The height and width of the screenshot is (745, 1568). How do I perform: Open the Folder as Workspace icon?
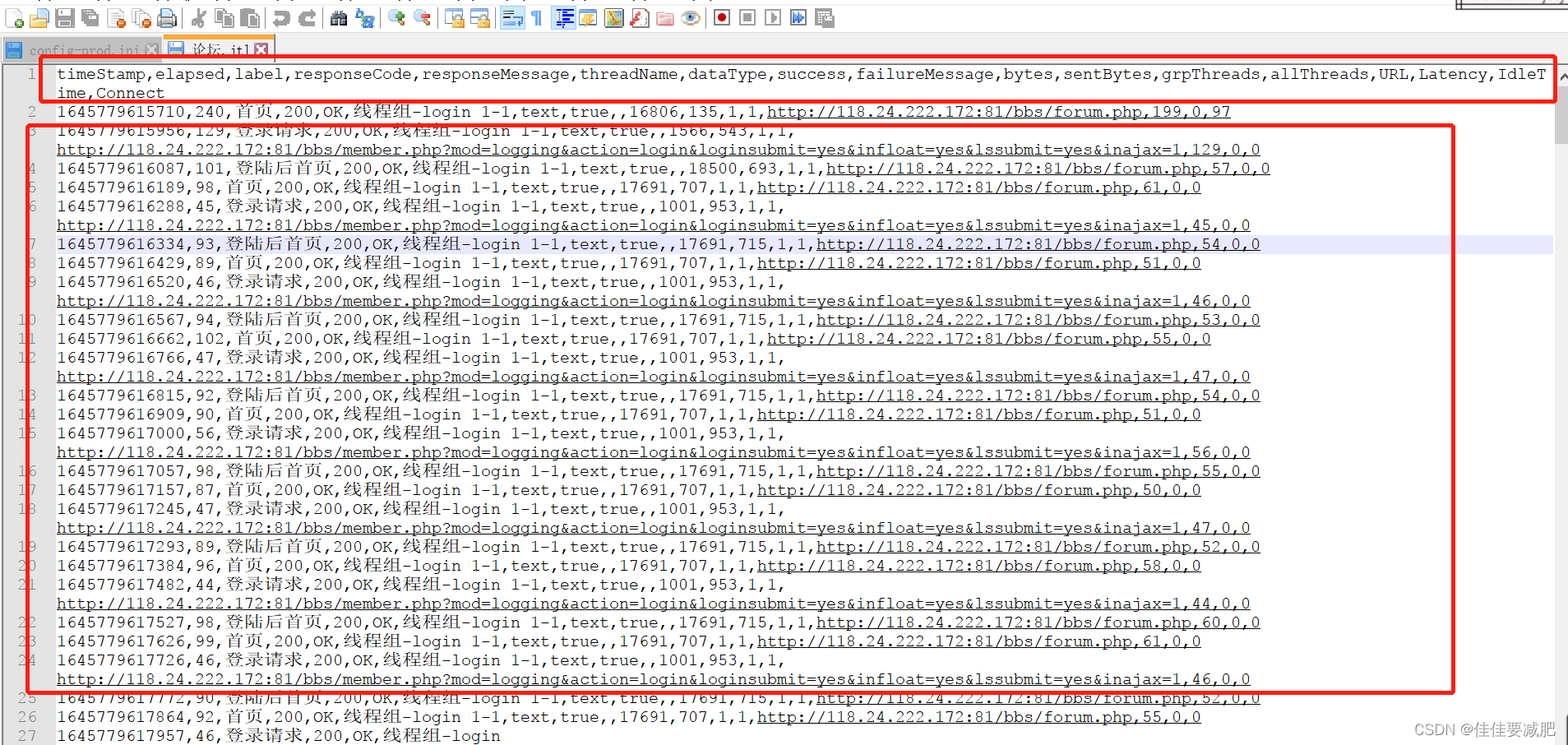tap(665, 18)
